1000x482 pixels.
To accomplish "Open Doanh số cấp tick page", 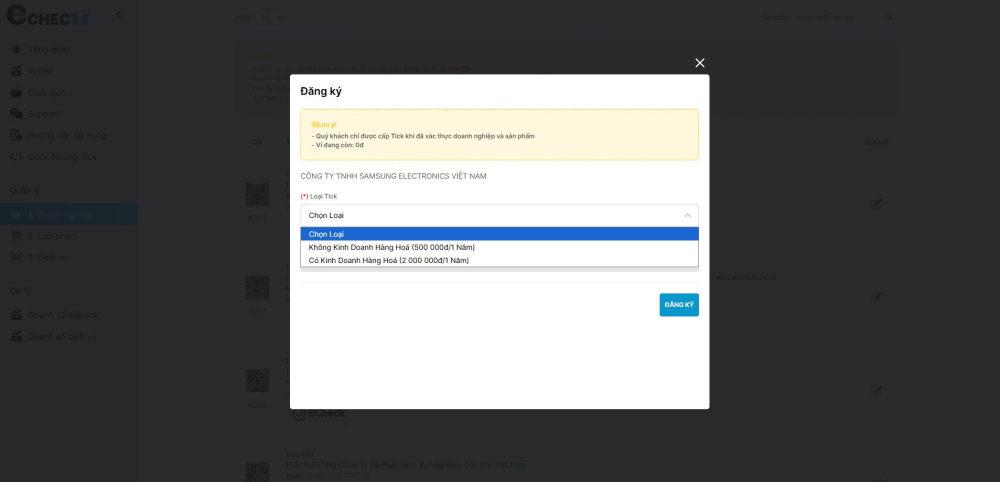I will [x=62, y=315].
